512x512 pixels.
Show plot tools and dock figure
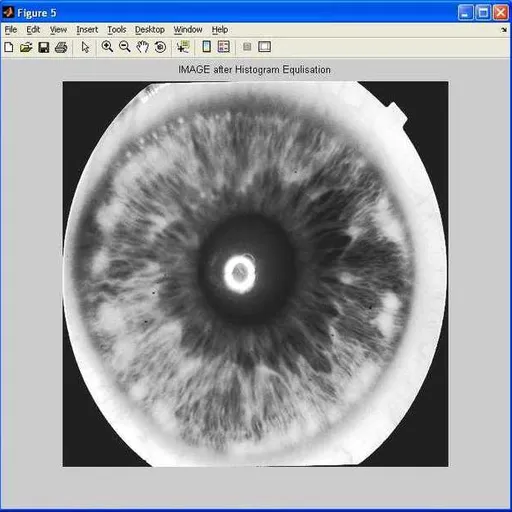265,47
